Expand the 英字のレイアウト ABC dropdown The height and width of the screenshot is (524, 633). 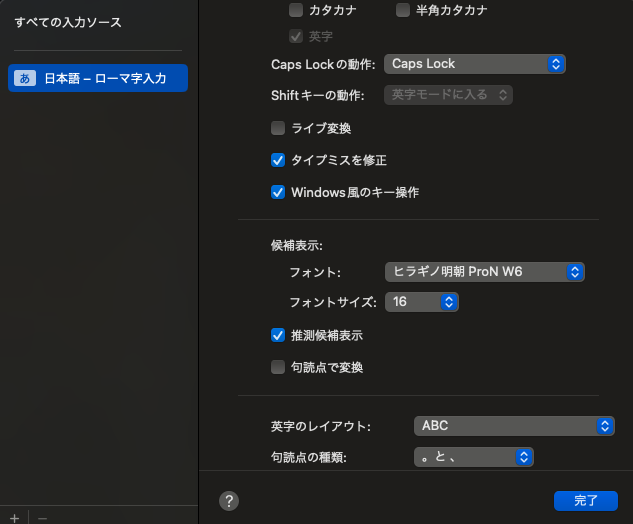pyautogui.click(x=513, y=426)
